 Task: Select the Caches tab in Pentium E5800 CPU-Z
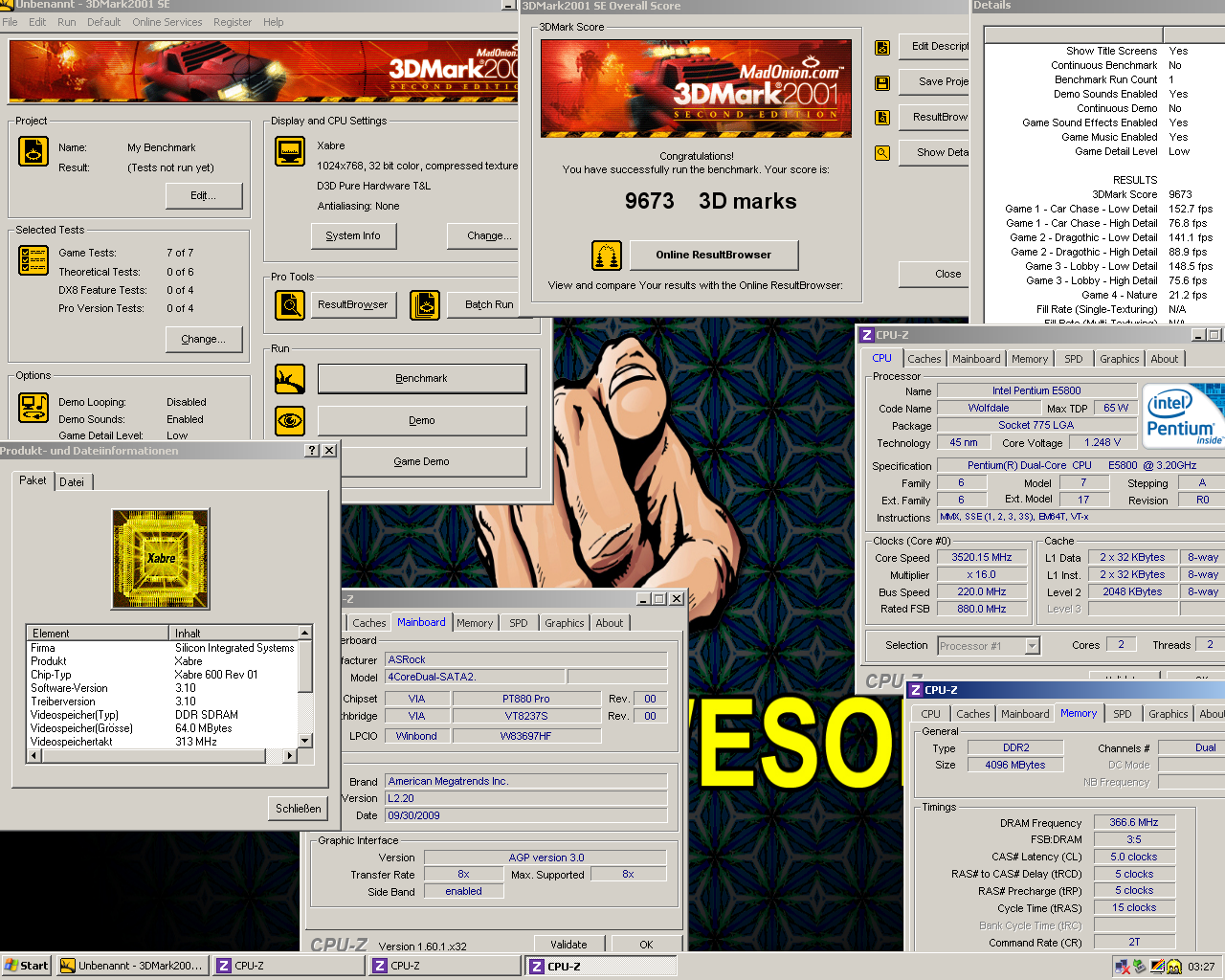(x=924, y=359)
